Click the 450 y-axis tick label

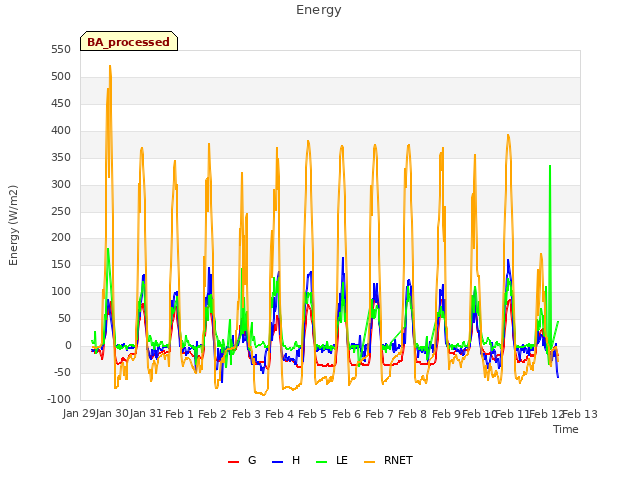(61, 104)
